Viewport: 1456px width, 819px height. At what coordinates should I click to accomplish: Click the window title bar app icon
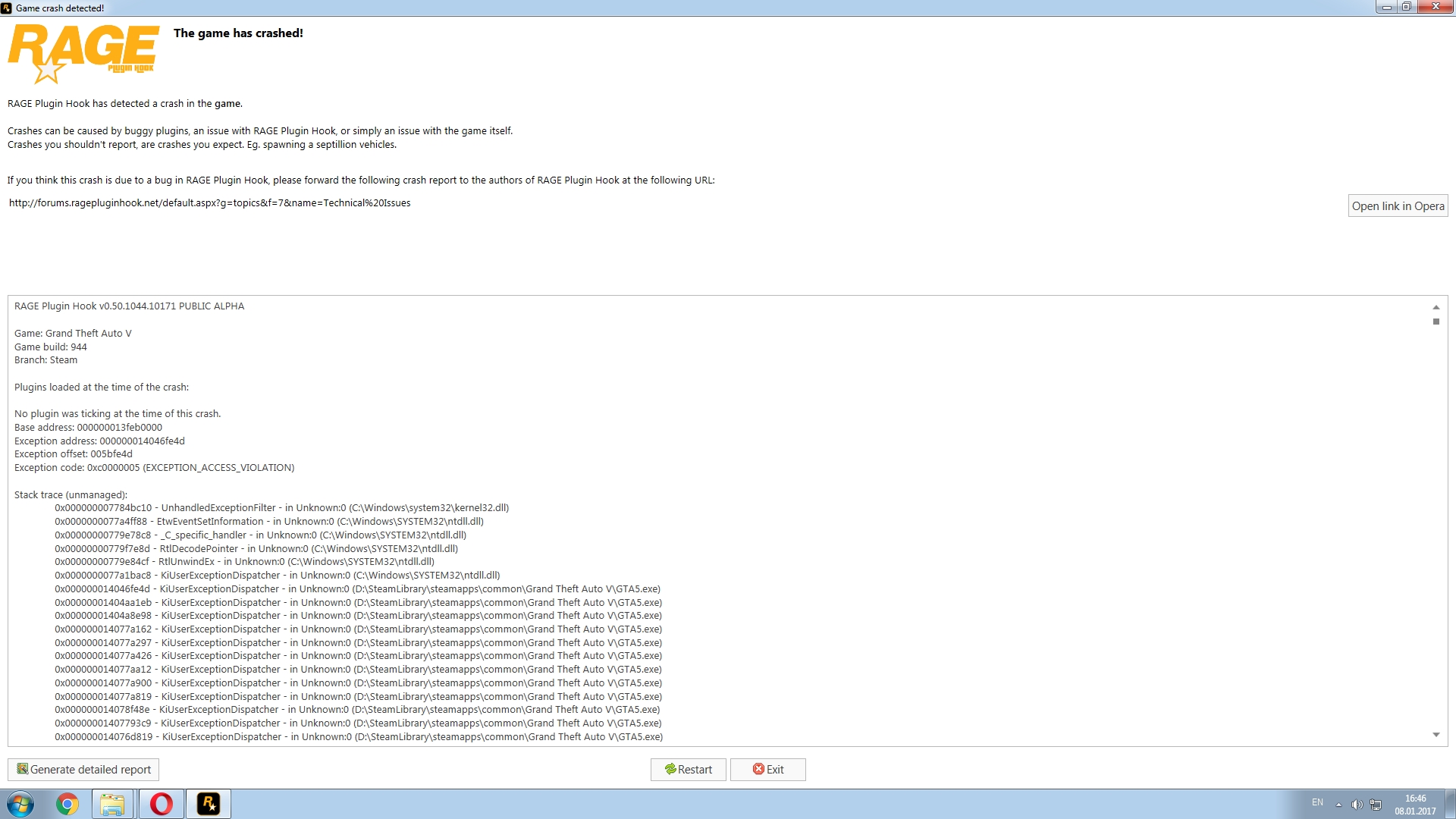click(7, 8)
